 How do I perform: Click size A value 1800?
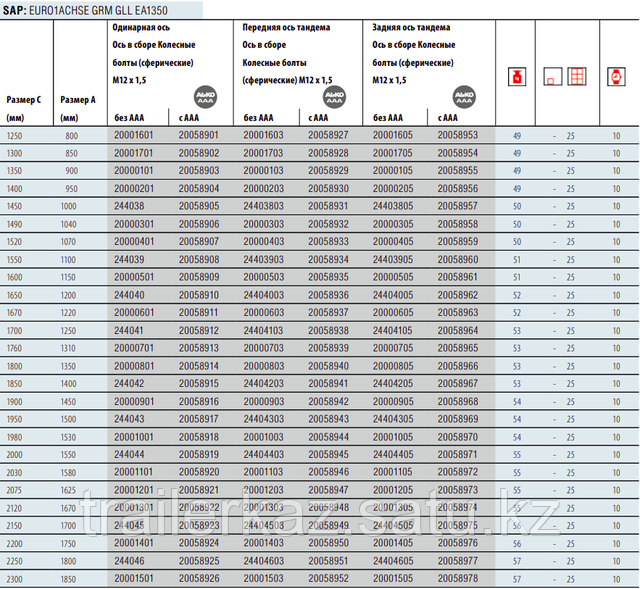(69, 562)
